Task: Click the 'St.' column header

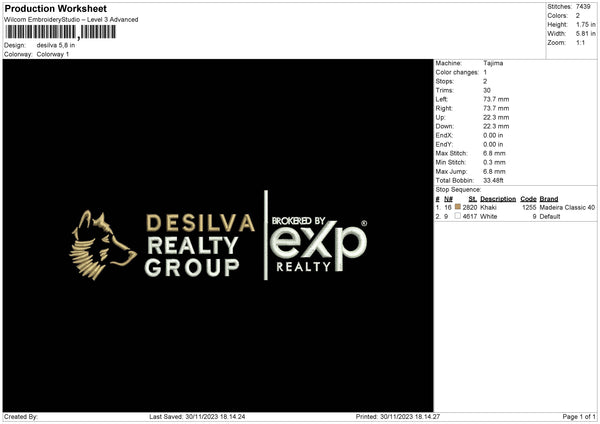Action: (473, 199)
